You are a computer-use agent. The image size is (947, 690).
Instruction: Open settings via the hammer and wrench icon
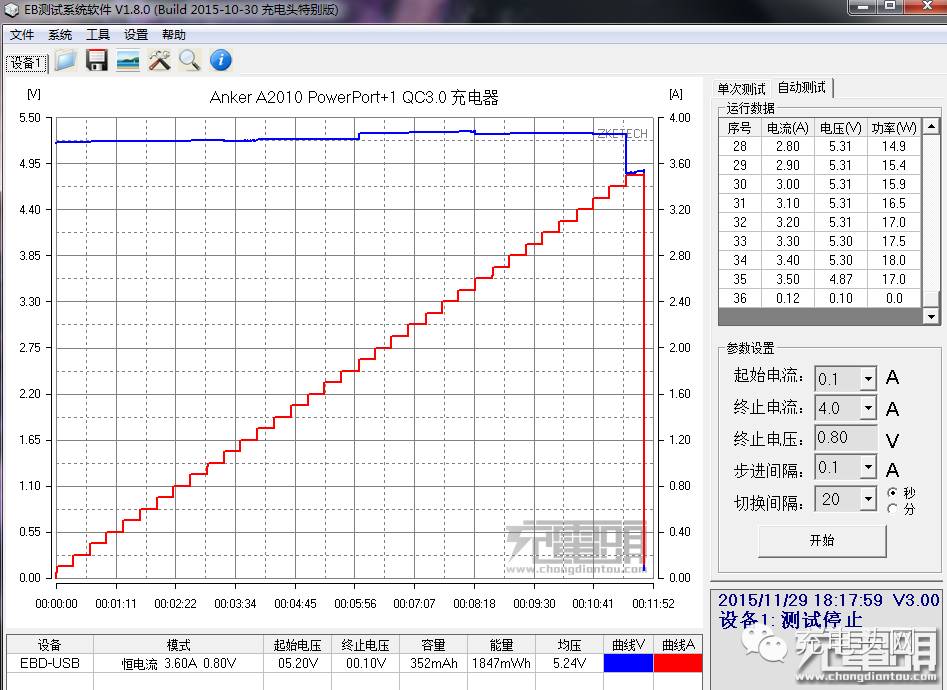point(159,60)
